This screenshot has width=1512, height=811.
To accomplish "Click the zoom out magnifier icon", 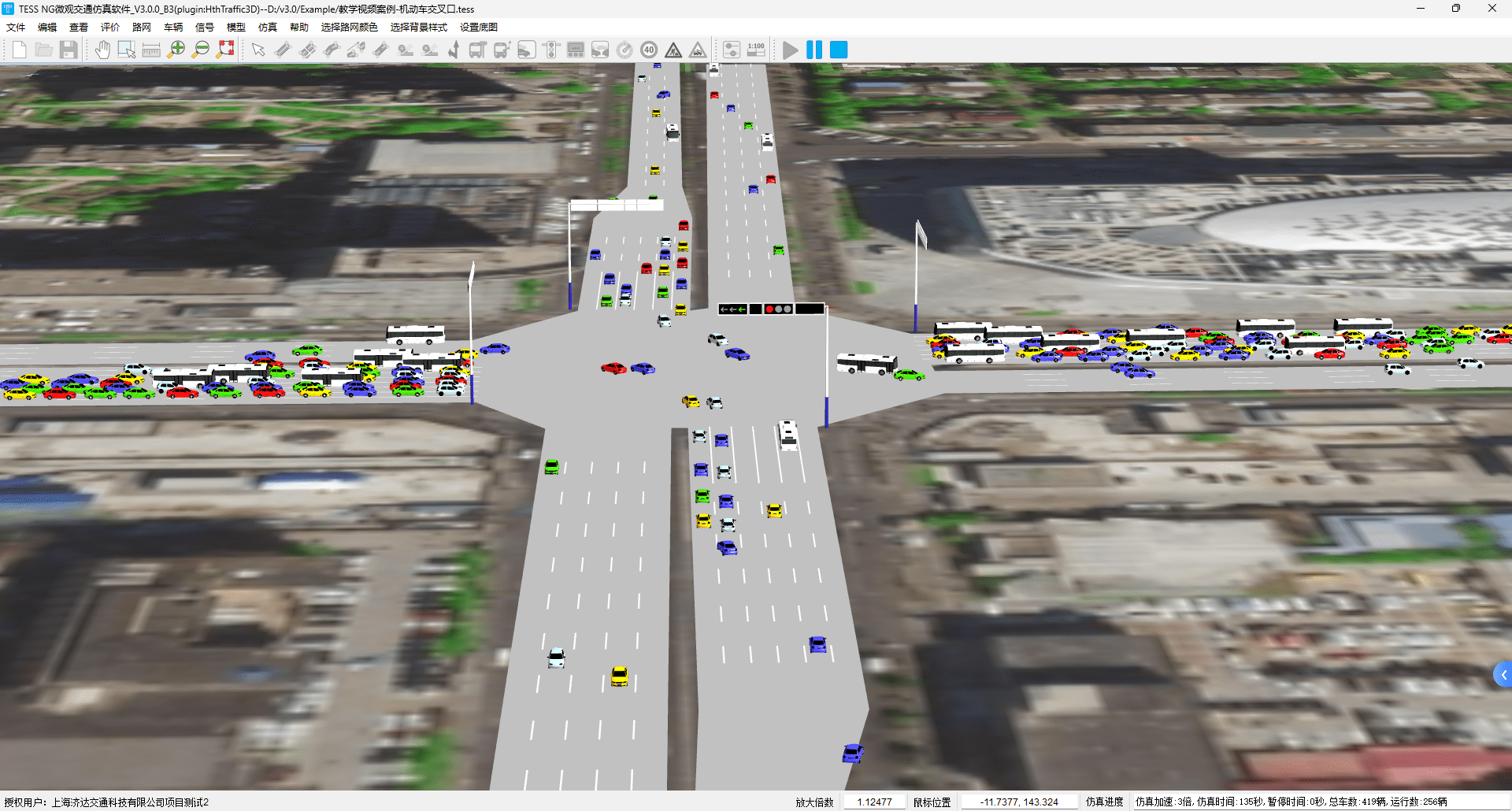I will tap(201, 50).
